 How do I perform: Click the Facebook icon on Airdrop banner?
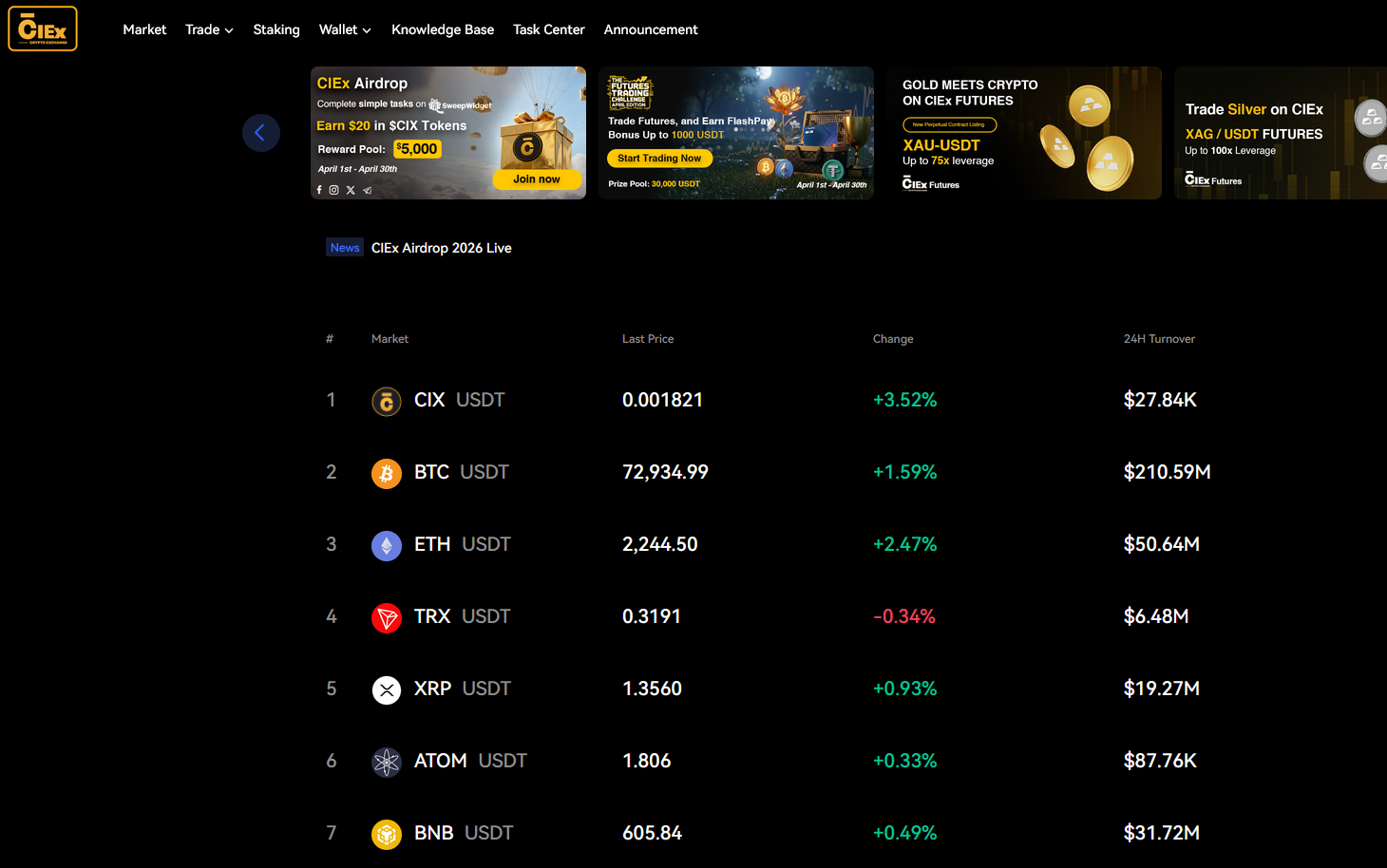(319, 190)
